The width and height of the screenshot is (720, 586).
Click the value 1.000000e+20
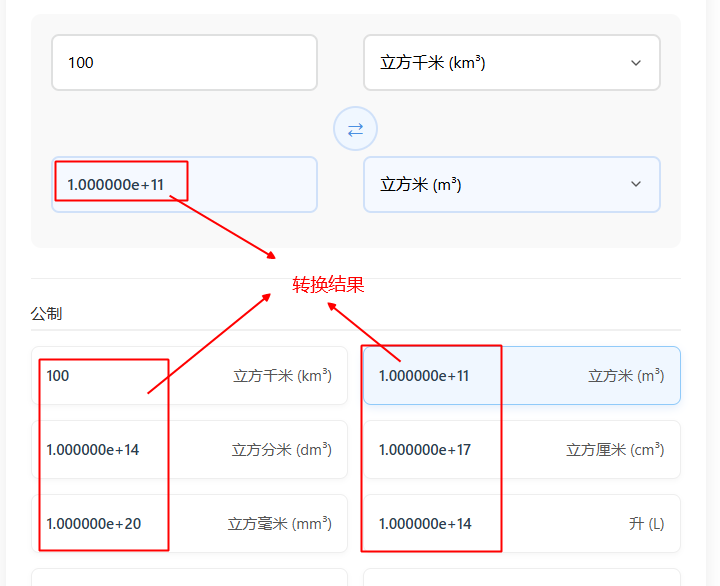click(x=94, y=524)
